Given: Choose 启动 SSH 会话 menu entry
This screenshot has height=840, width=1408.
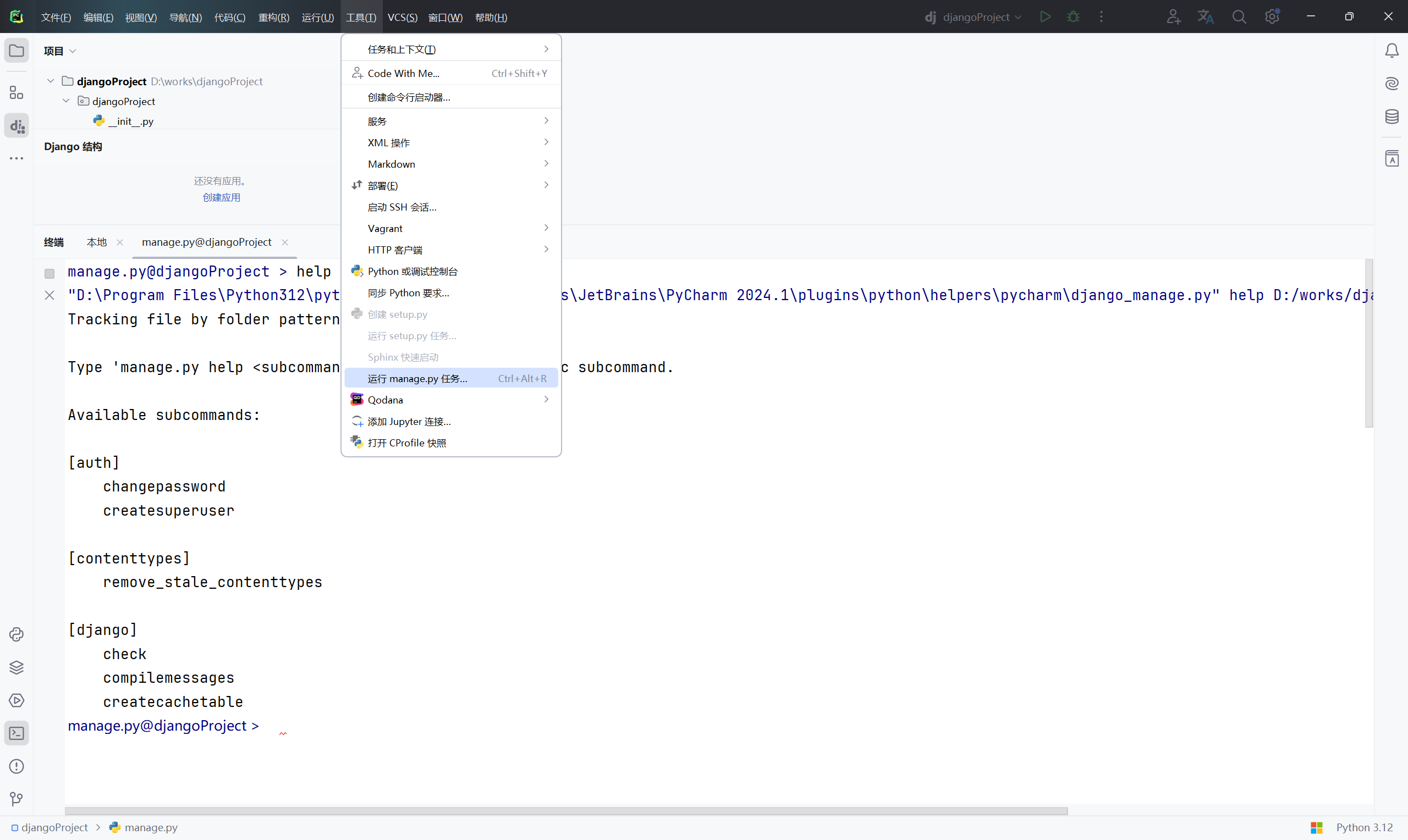Looking at the screenshot, I should click(450, 207).
